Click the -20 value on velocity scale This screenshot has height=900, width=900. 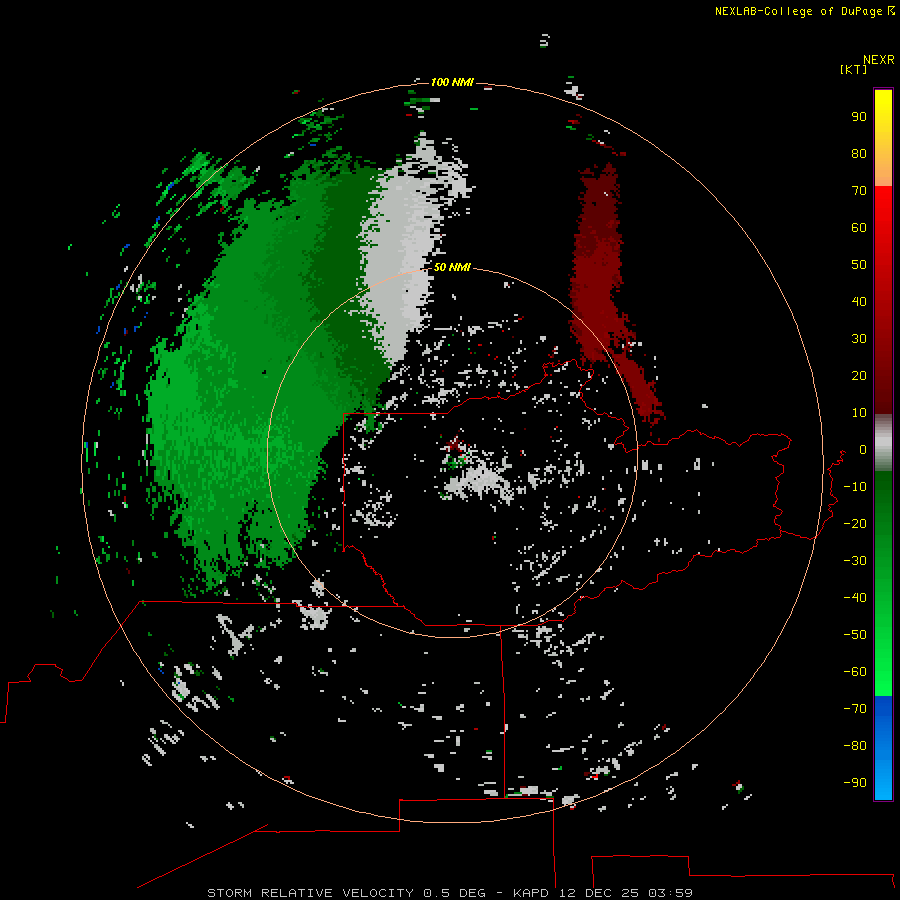click(855, 523)
